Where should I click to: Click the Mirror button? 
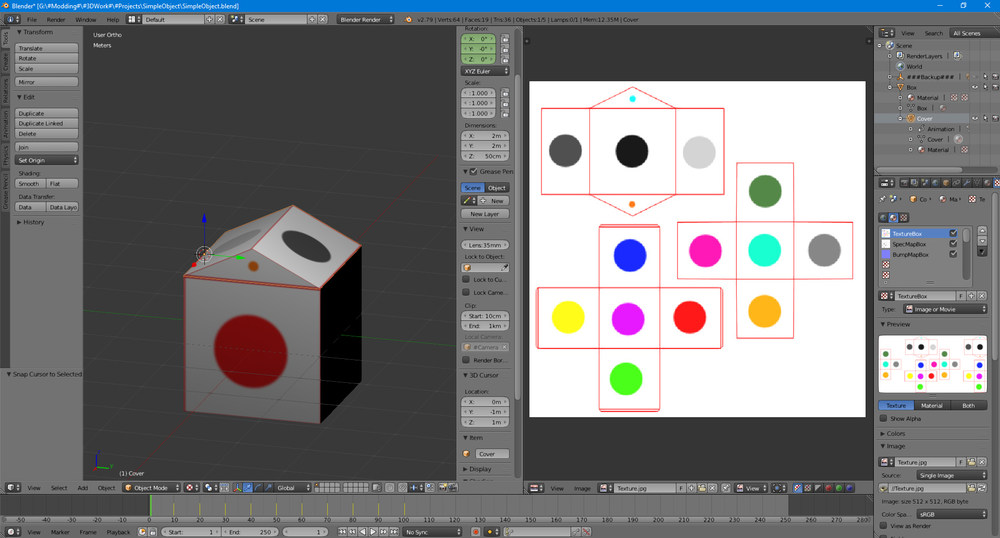(x=47, y=82)
